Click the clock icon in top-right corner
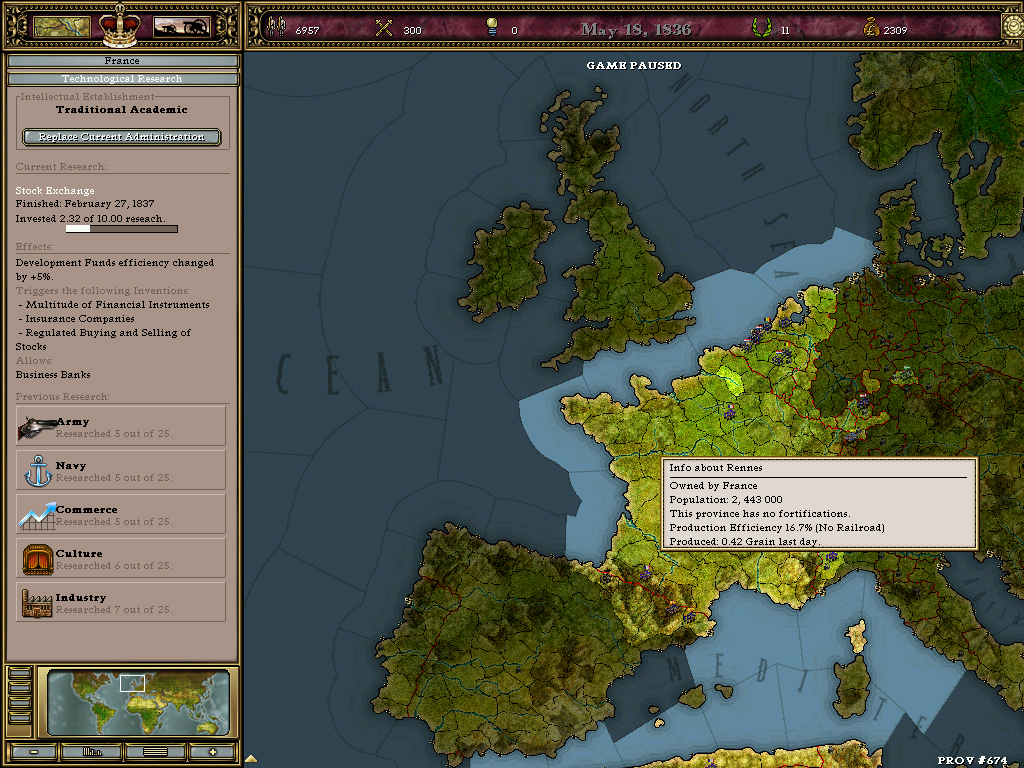Screen dimensions: 1024x768 pyautogui.click(x=1012, y=27)
